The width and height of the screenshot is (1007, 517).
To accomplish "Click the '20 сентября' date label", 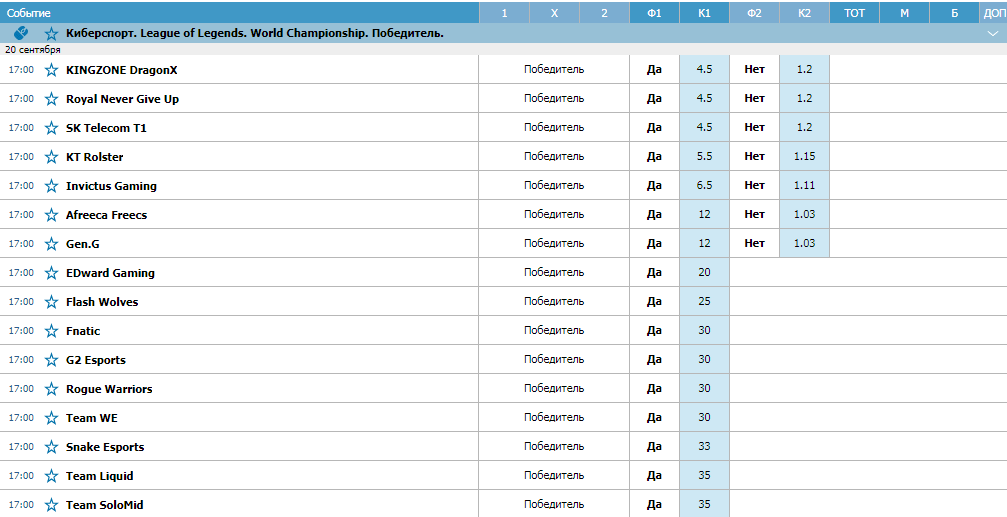I will (x=33, y=49).
